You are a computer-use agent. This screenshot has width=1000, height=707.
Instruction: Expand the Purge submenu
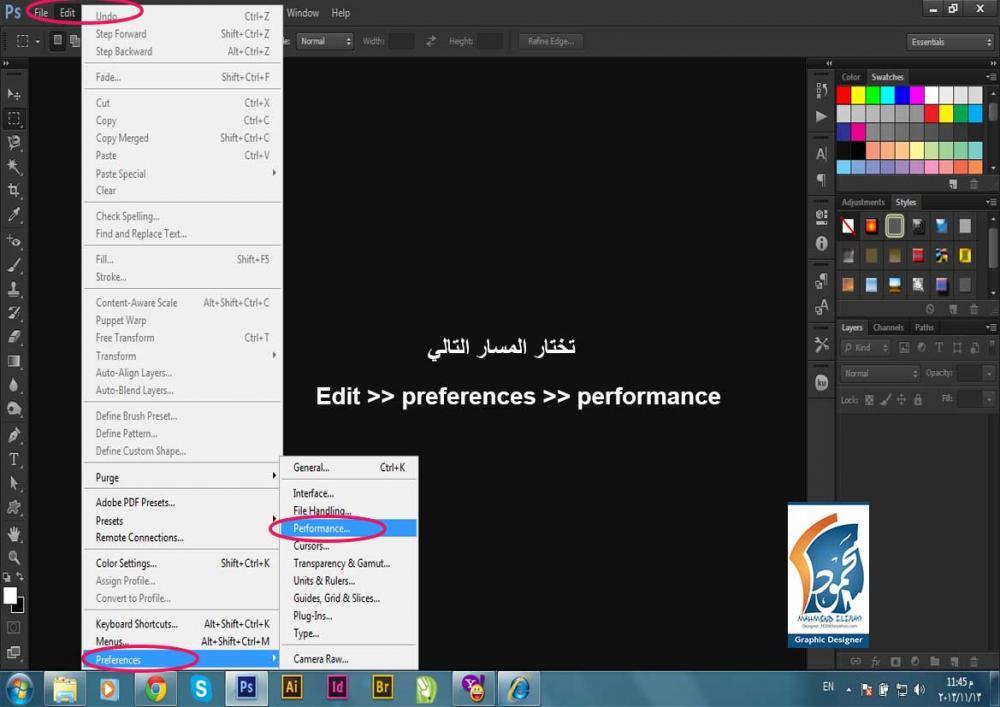point(182,477)
